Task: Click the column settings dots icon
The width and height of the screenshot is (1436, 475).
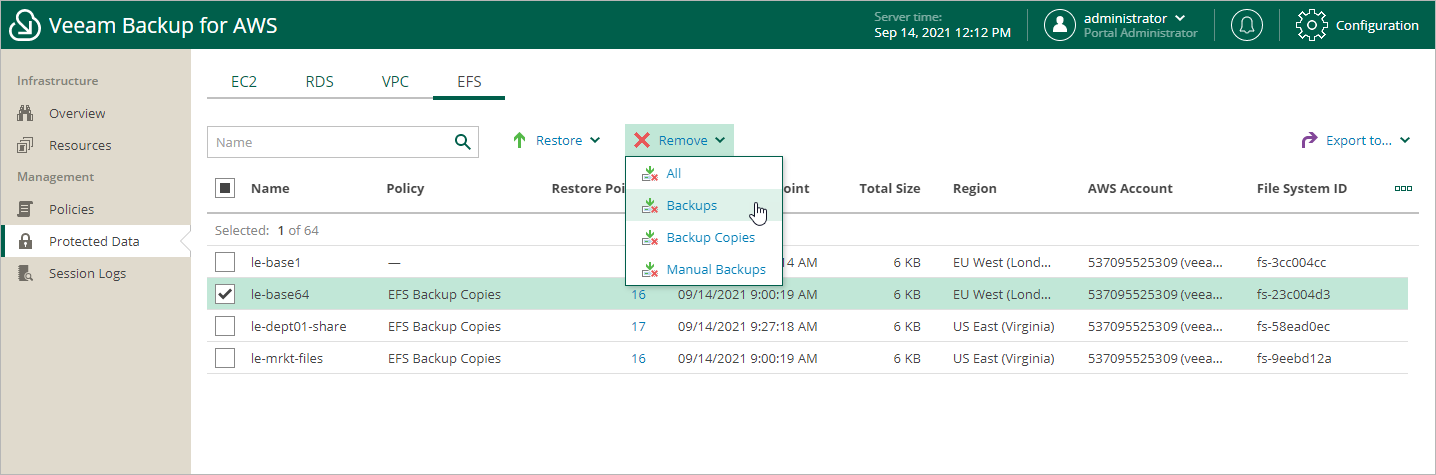Action: click(x=1403, y=188)
